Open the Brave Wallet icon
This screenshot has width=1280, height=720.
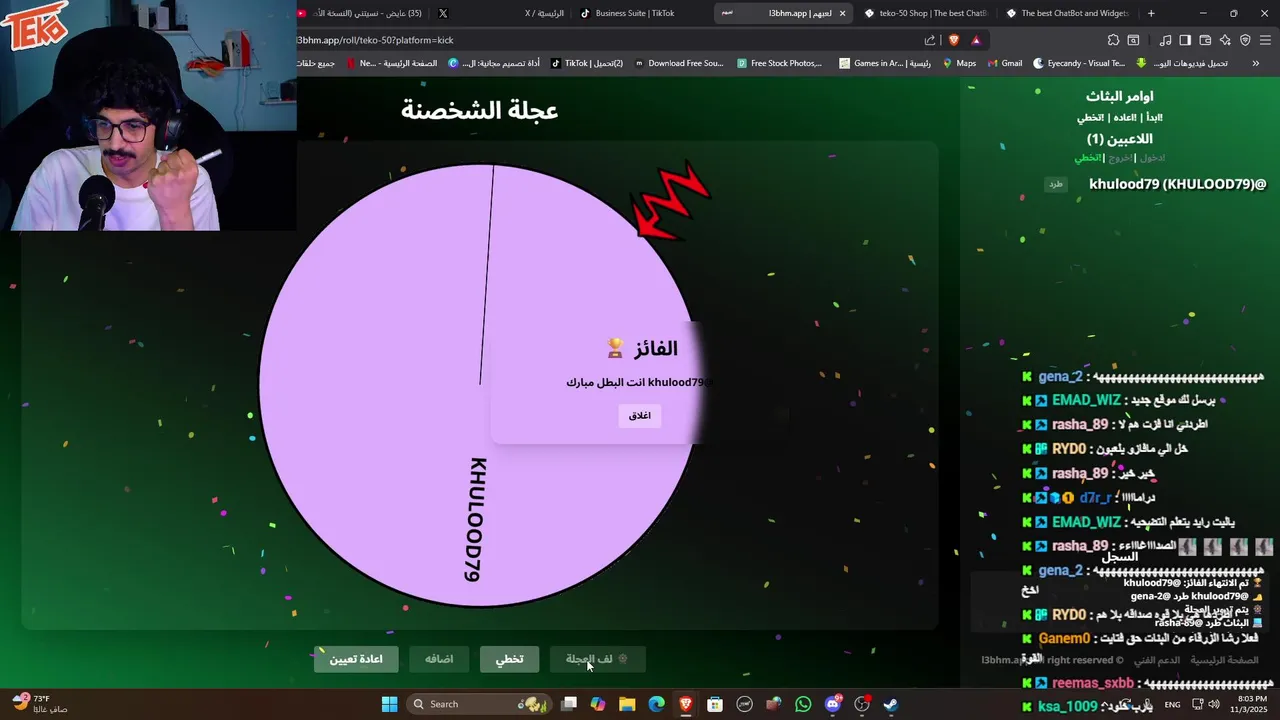1205,40
